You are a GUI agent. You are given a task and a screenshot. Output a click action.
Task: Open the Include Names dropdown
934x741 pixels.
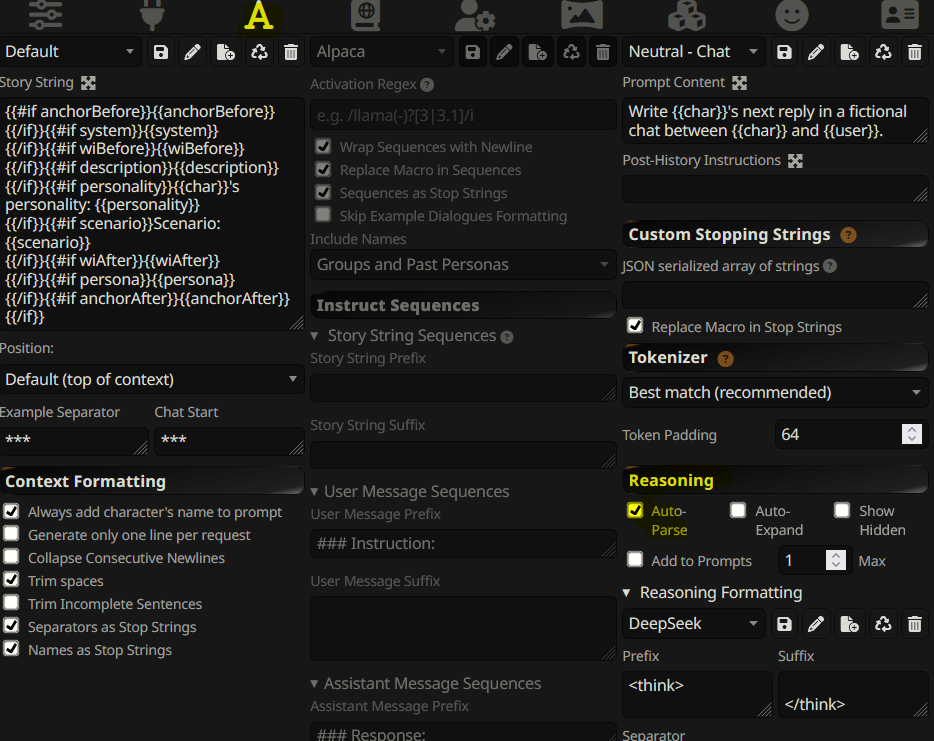click(463, 264)
